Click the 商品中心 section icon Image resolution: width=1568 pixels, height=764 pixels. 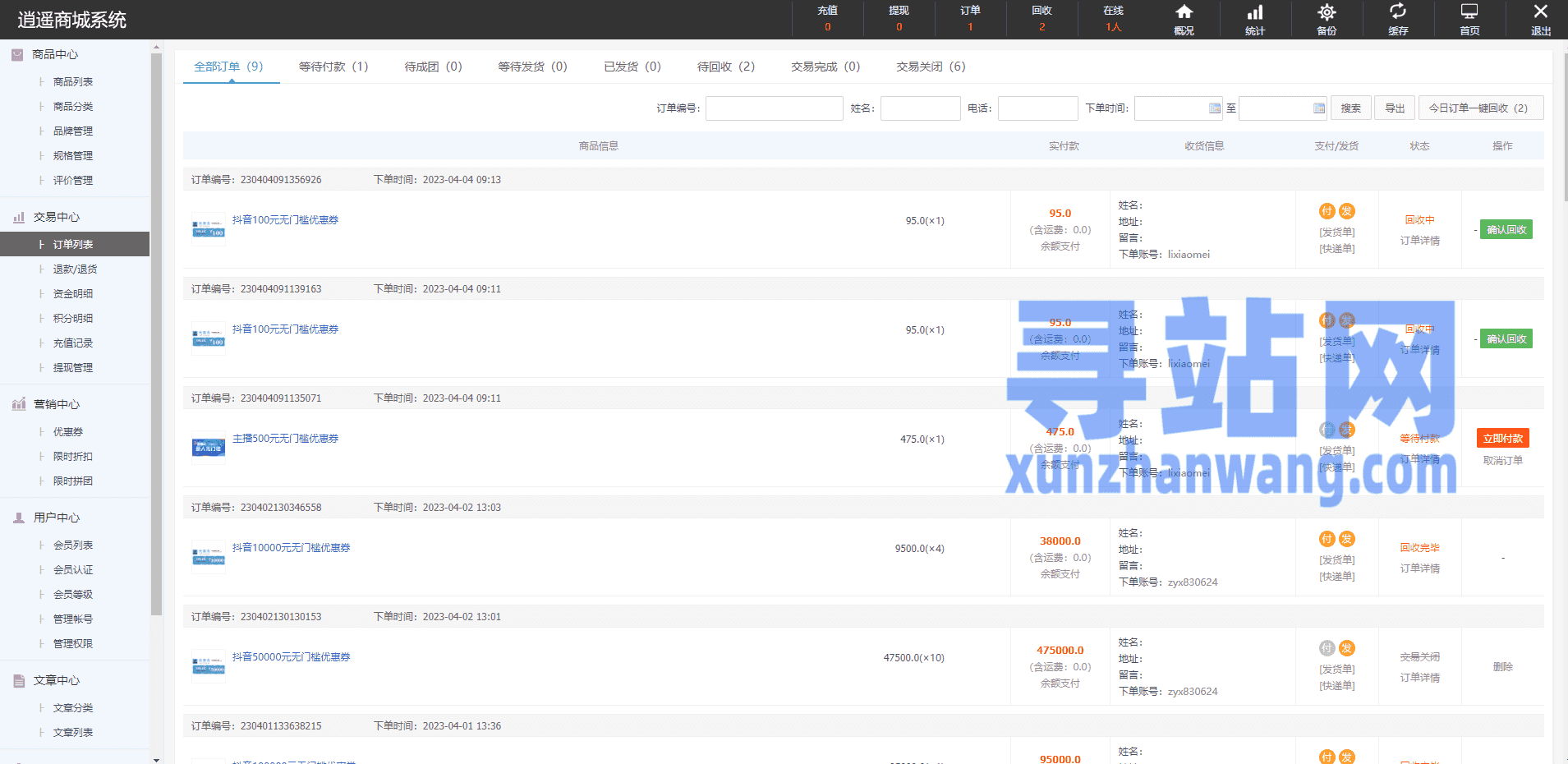17,54
